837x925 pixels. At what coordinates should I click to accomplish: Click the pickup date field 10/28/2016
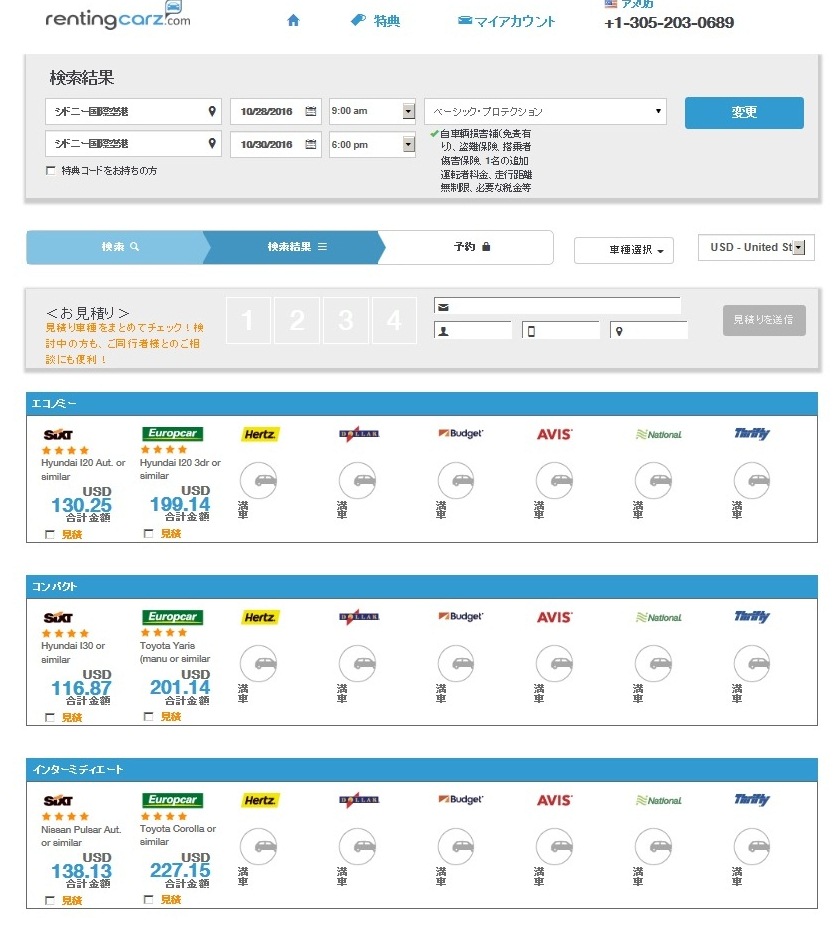(x=275, y=111)
